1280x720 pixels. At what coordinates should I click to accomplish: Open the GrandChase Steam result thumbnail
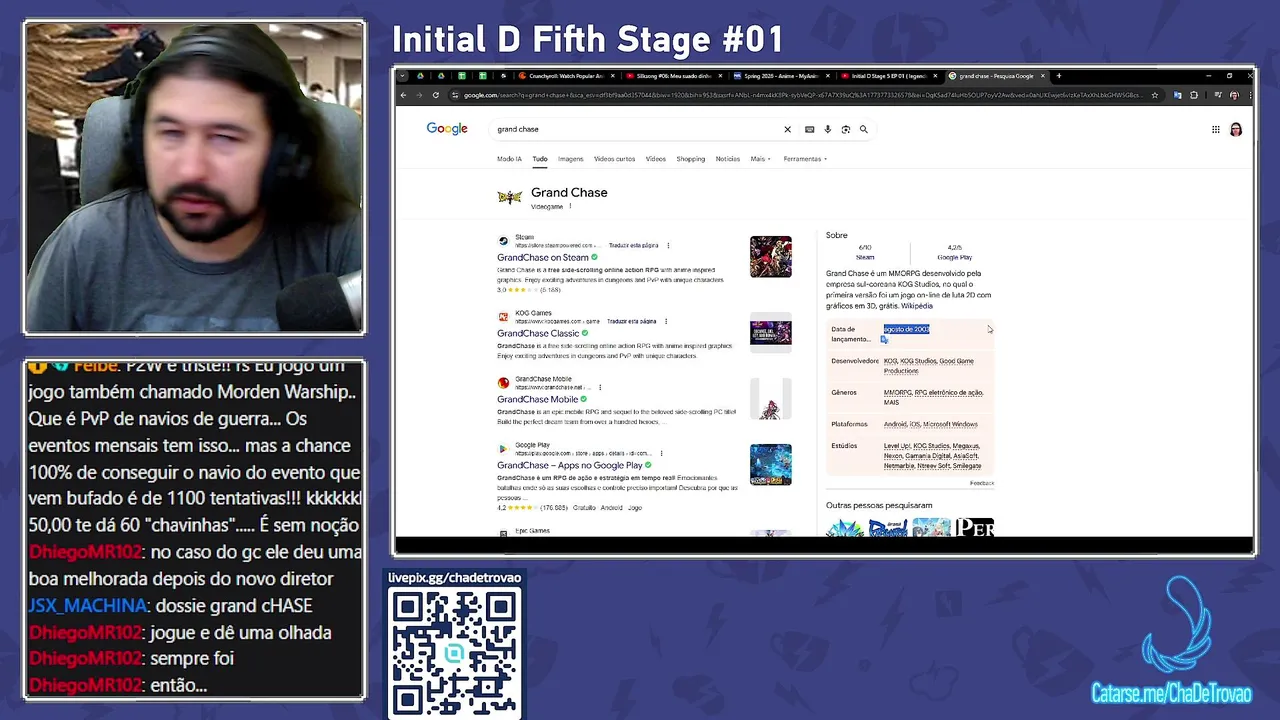771,257
